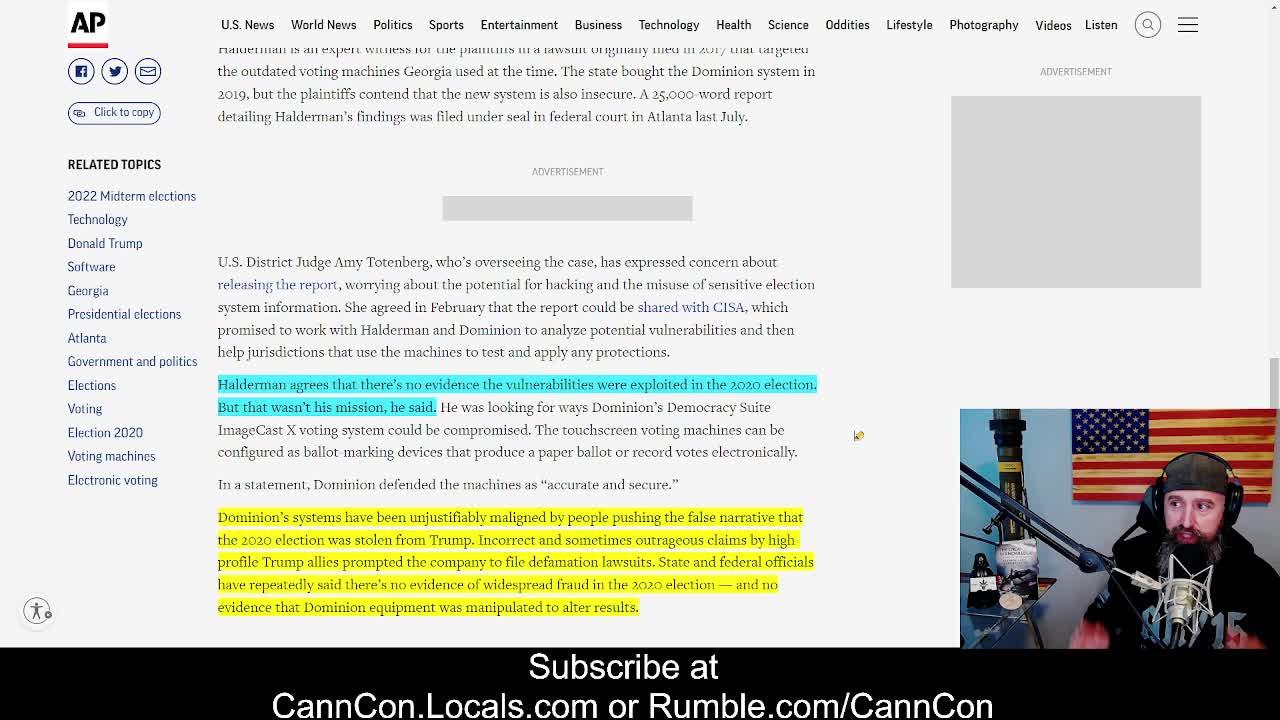The height and width of the screenshot is (720, 1280).
Task: Open Elections related topic
Action: pyautogui.click(x=92, y=385)
